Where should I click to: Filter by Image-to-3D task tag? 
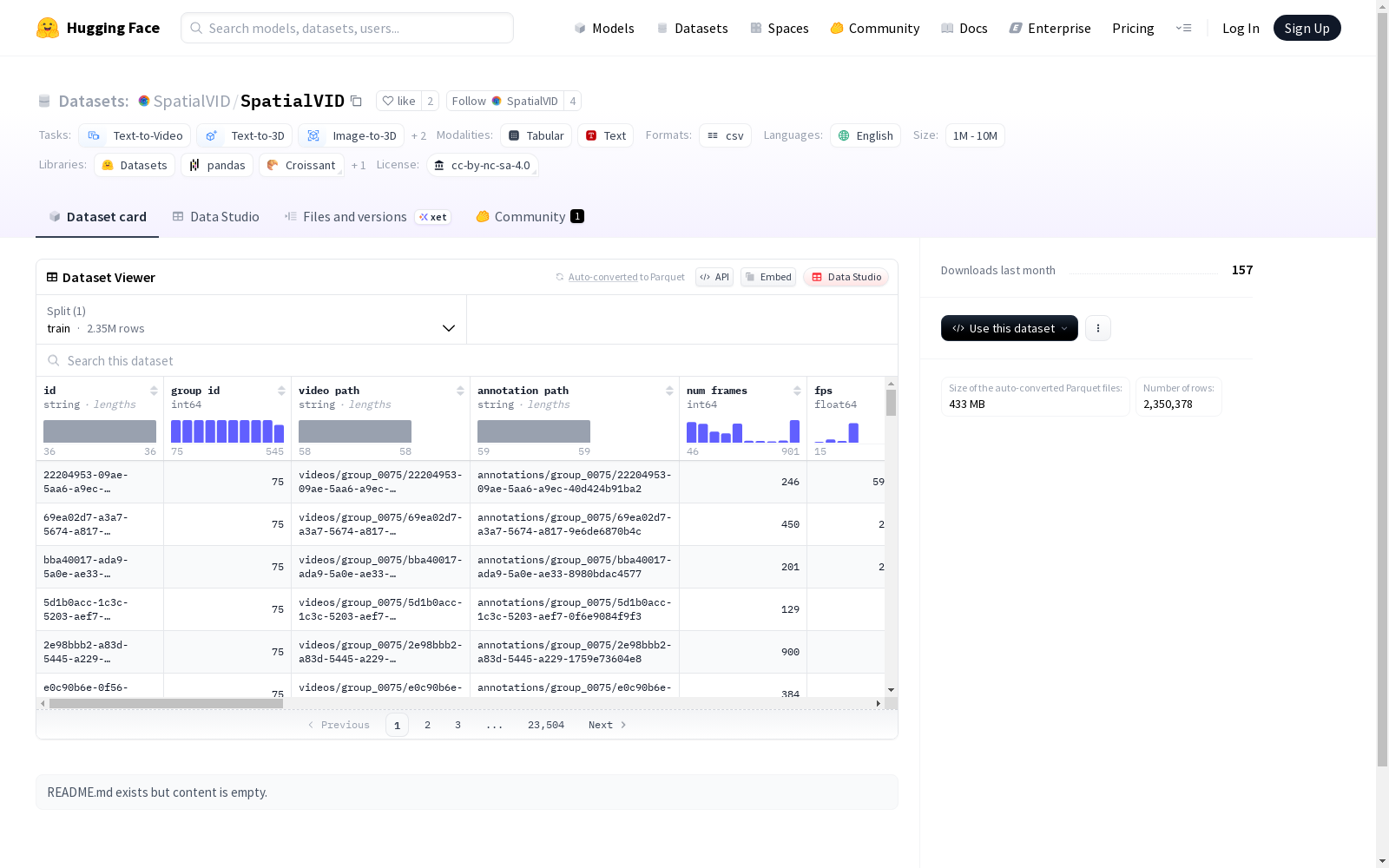351,135
